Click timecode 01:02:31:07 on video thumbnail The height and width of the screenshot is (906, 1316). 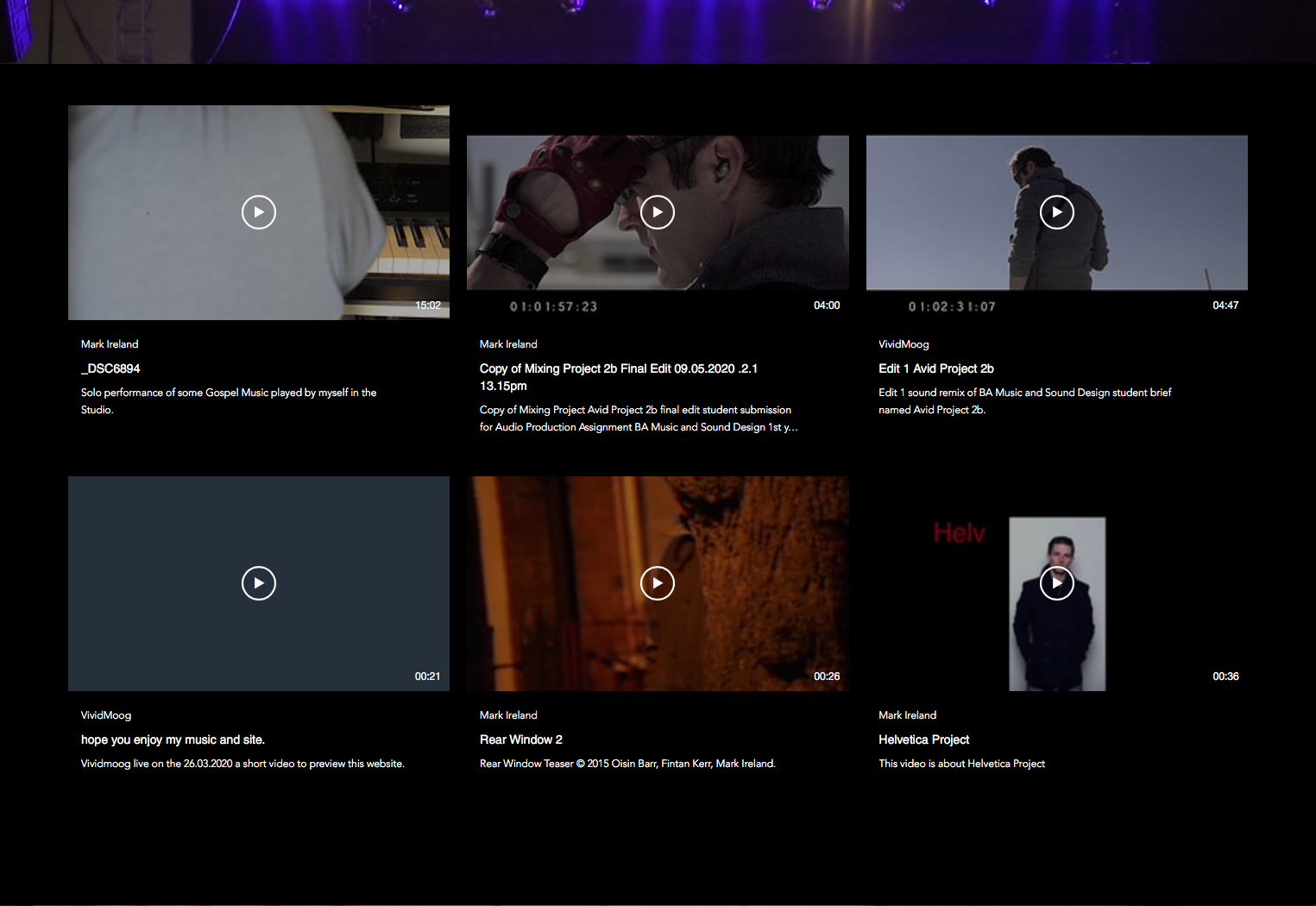tap(952, 306)
